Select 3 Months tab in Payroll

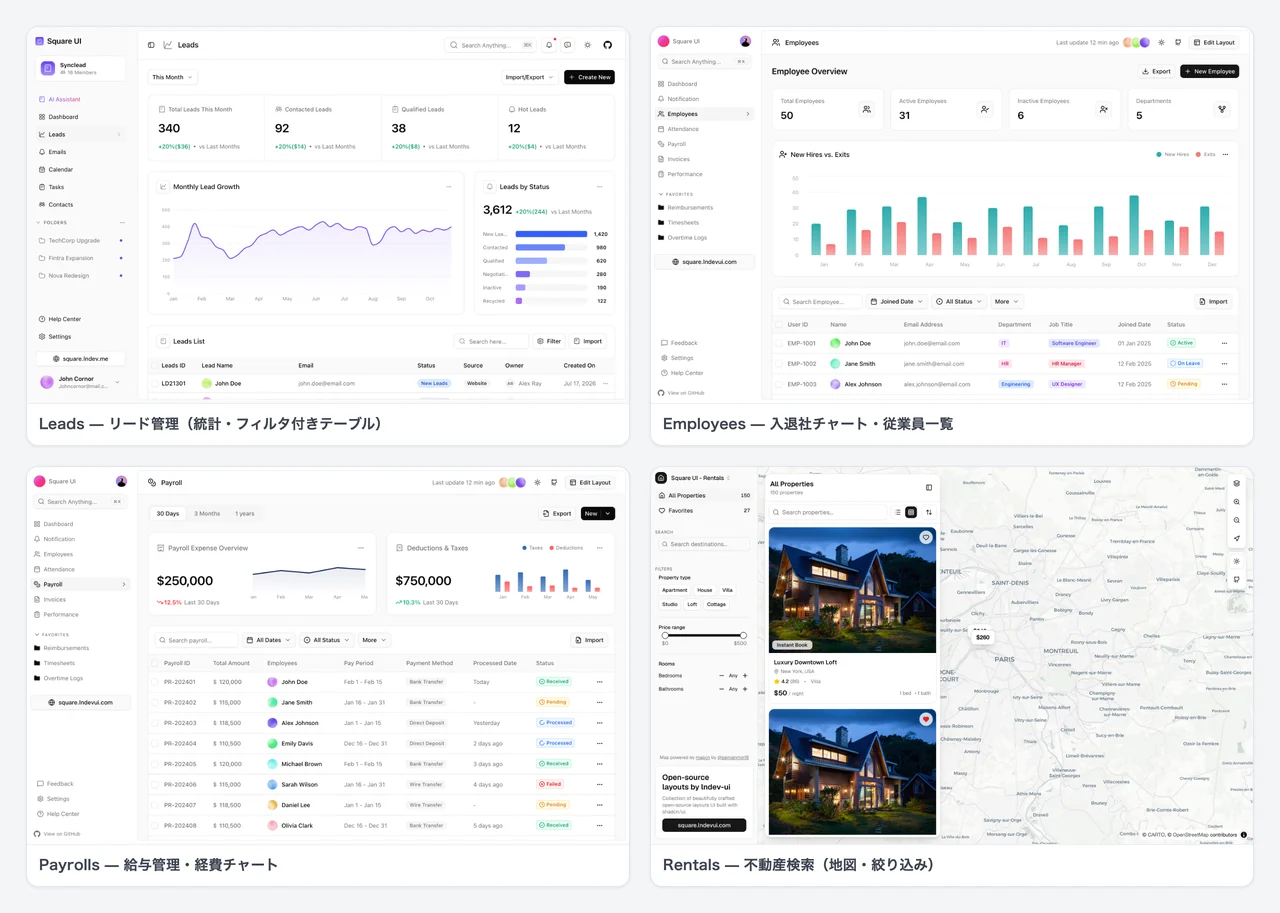click(207, 513)
